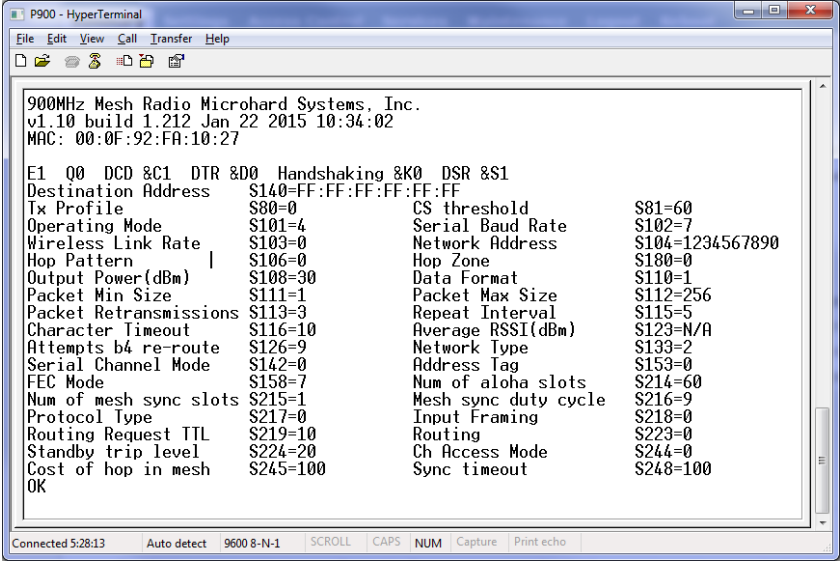
Task: Click the Send file toolbar icon
Action: 124,61
